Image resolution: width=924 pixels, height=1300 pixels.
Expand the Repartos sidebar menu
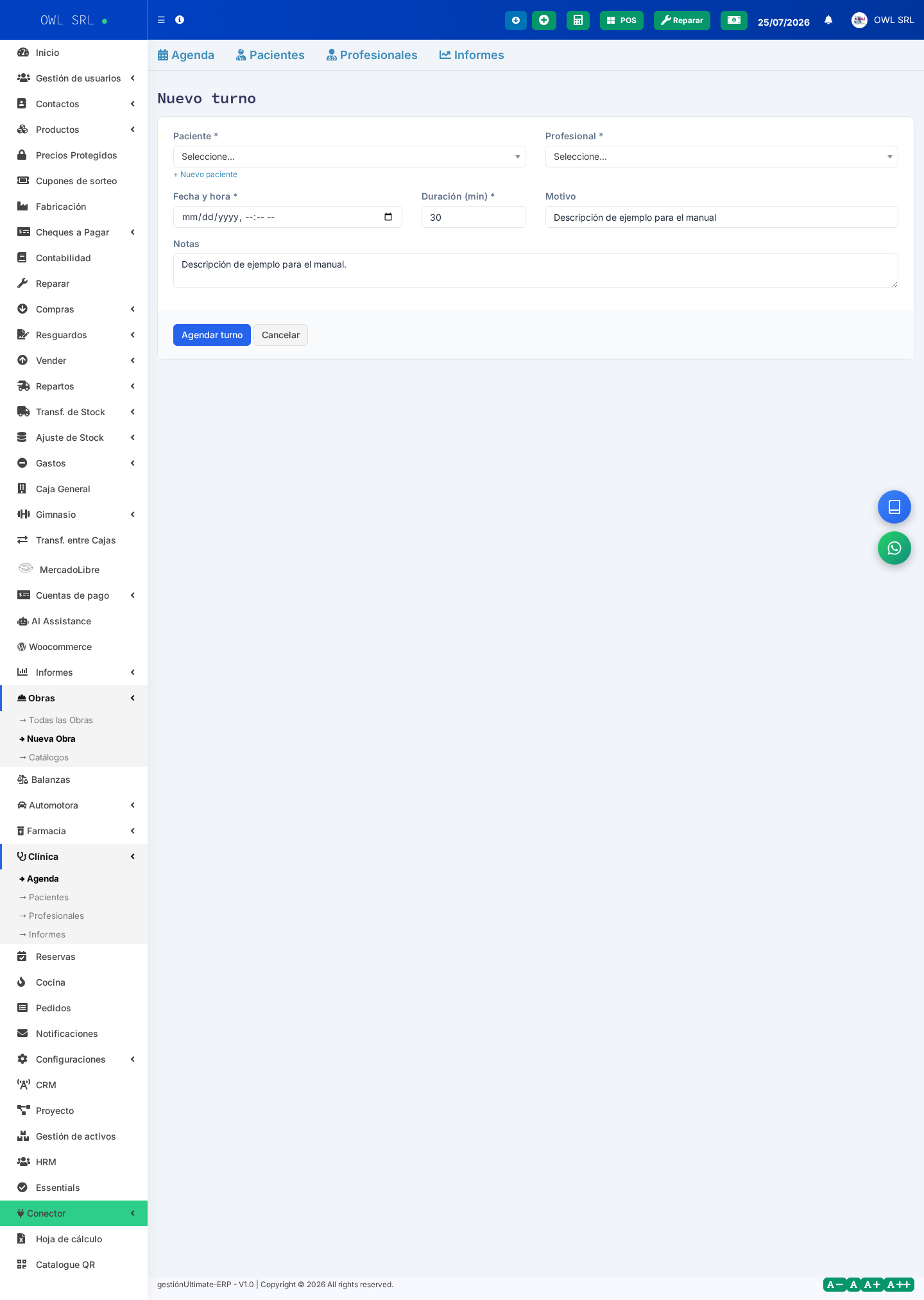point(74,386)
